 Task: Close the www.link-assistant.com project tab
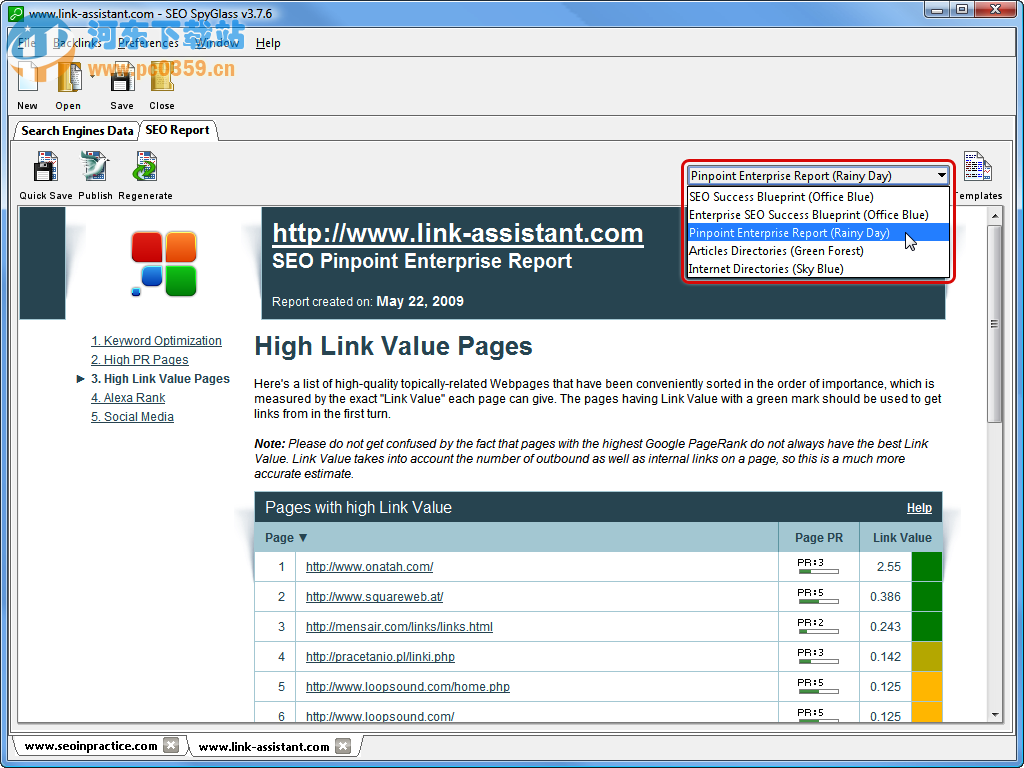[x=343, y=745]
